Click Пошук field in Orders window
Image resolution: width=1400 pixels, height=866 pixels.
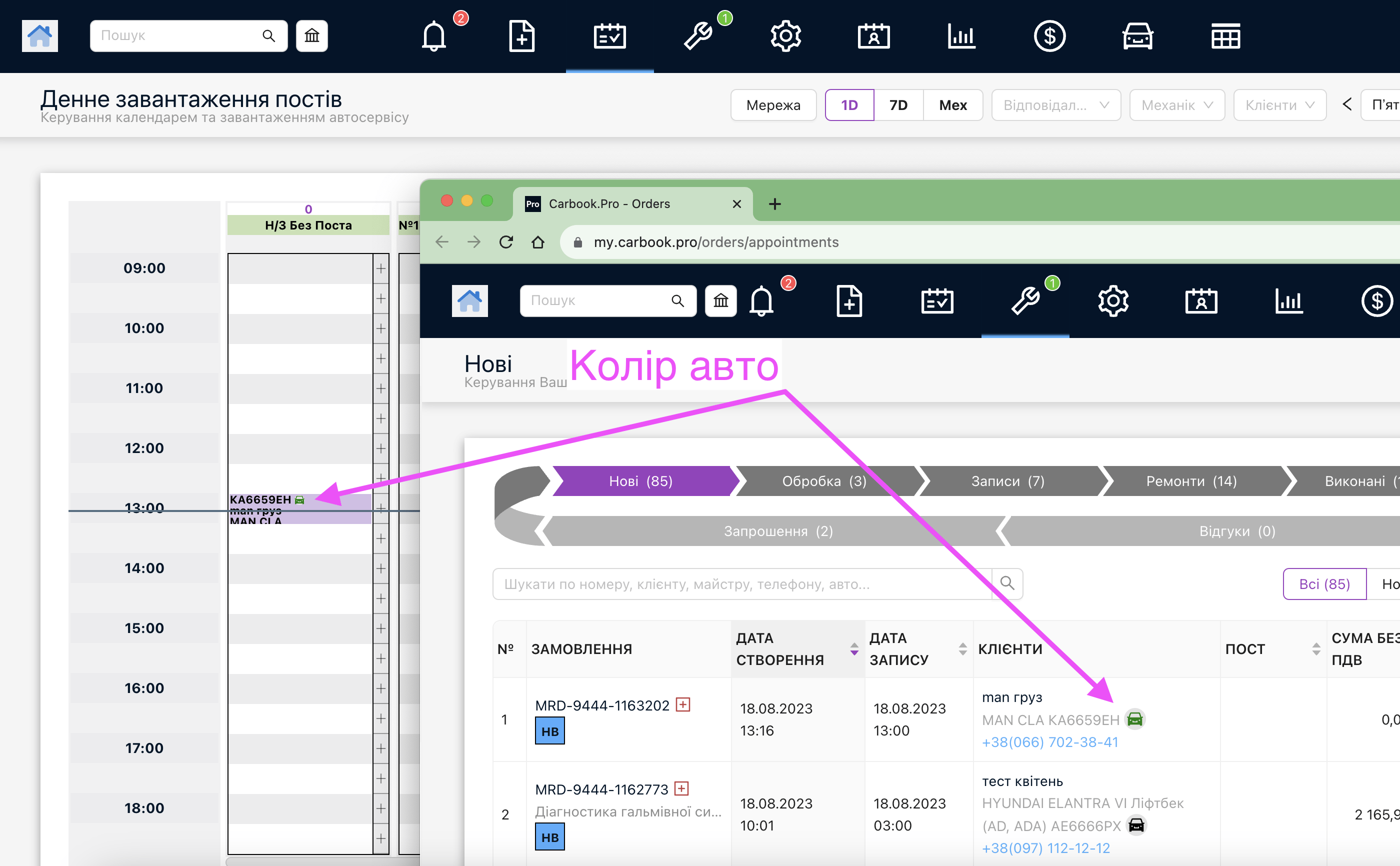tap(608, 300)
